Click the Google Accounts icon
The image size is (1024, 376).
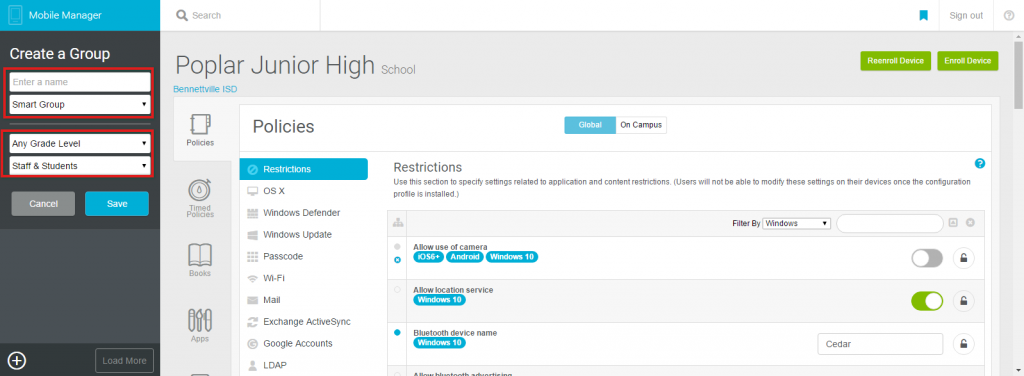(x=253, y=343)
